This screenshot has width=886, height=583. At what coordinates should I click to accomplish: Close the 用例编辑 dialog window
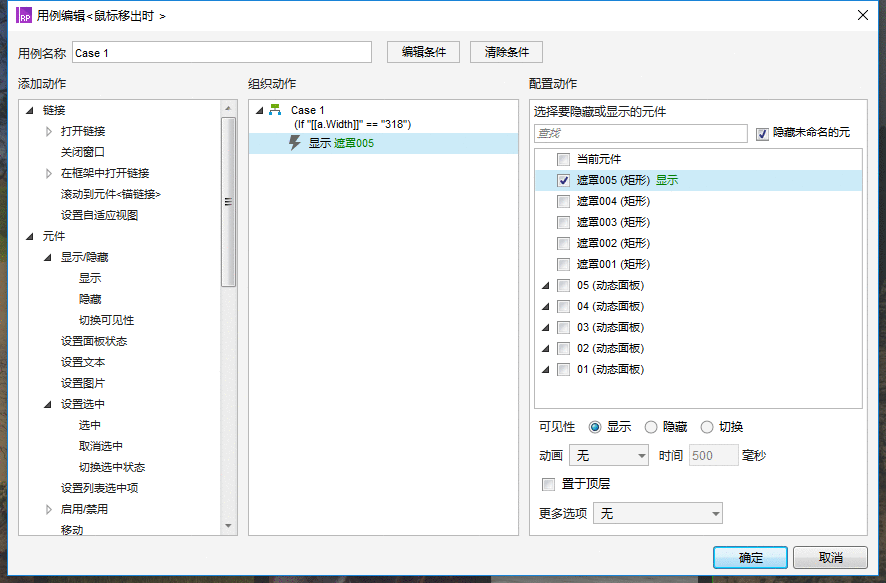[x=863, y=15]
